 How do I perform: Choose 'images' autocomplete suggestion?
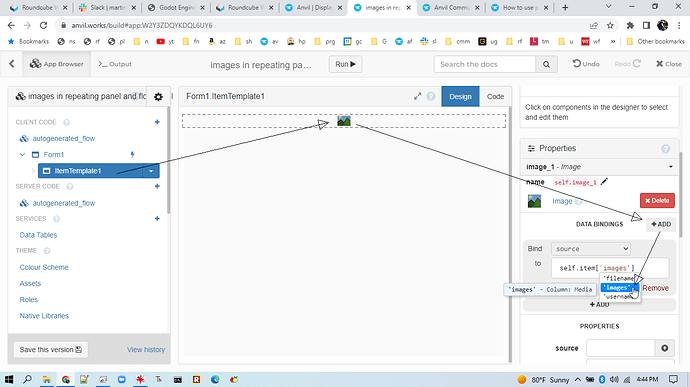619,287
